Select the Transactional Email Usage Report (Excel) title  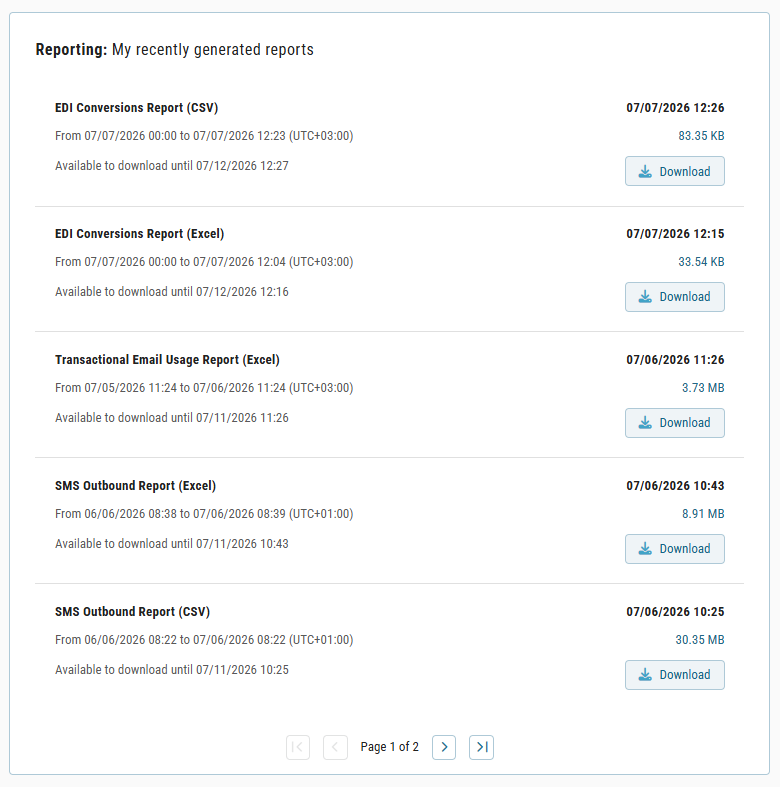click(167, 360)
